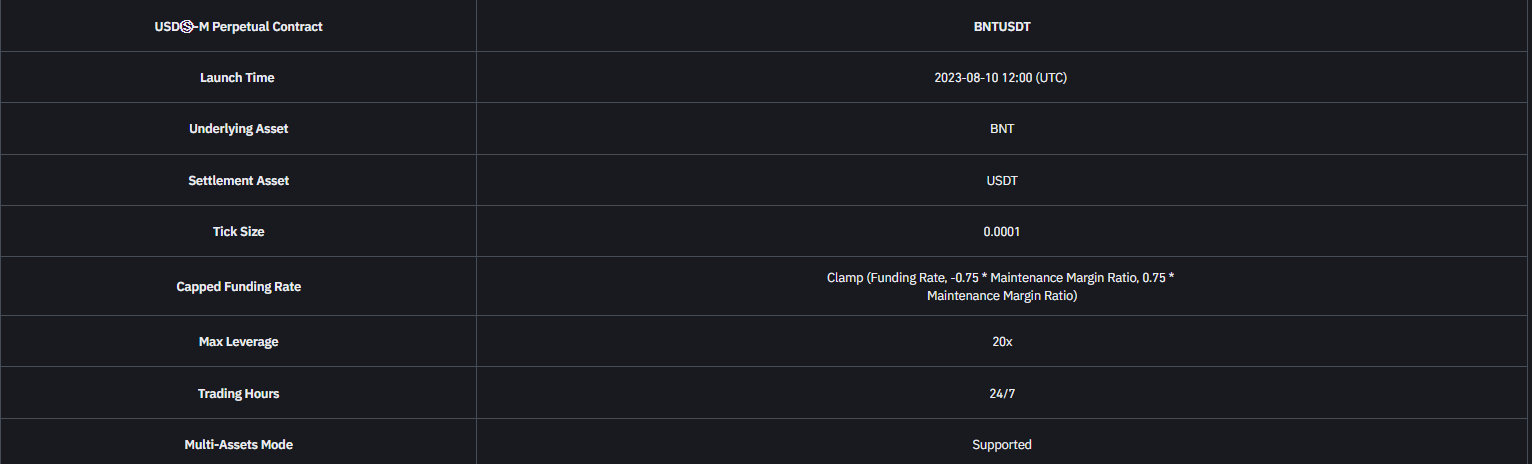Click the Multi-Assets Mode label
Viewport: 1532px width, 464px height.
(x=238, y=445)
